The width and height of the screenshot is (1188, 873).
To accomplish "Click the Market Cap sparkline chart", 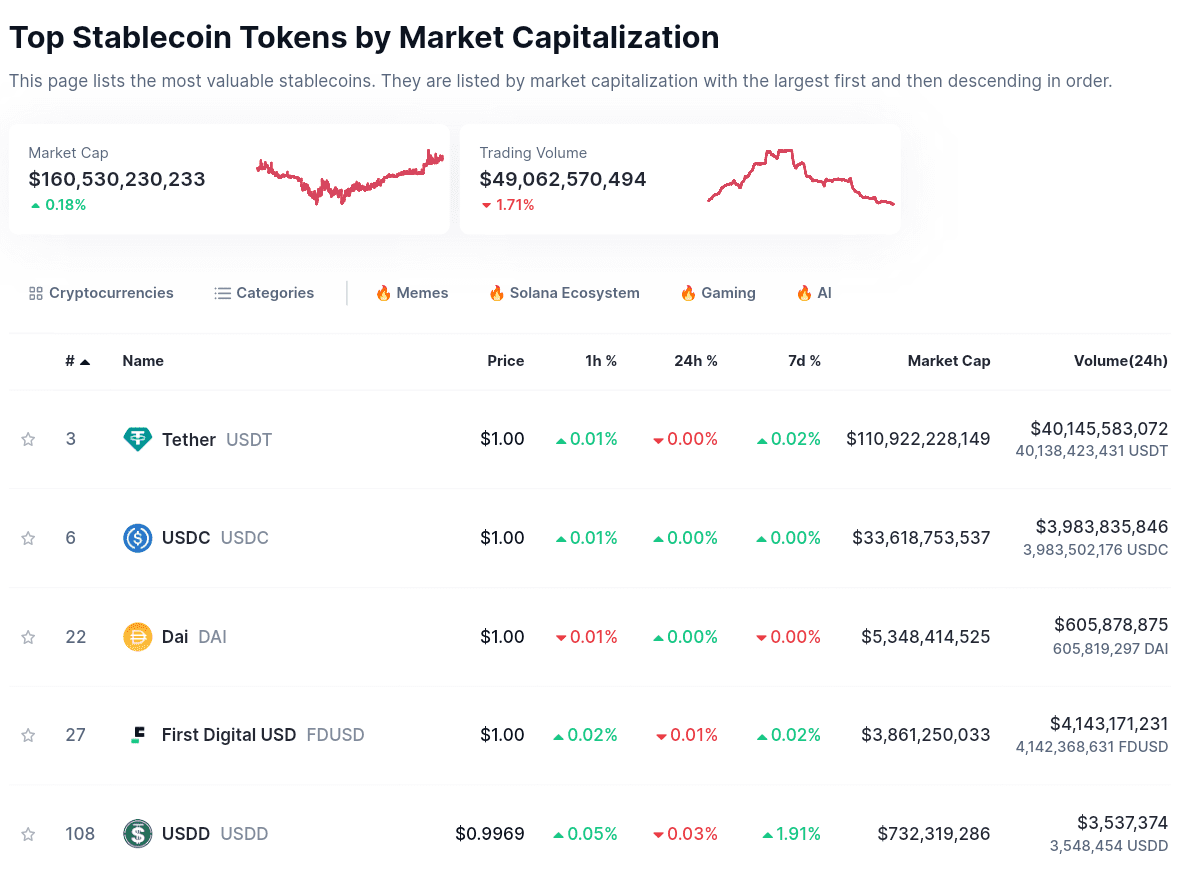I will pos(350,177).
